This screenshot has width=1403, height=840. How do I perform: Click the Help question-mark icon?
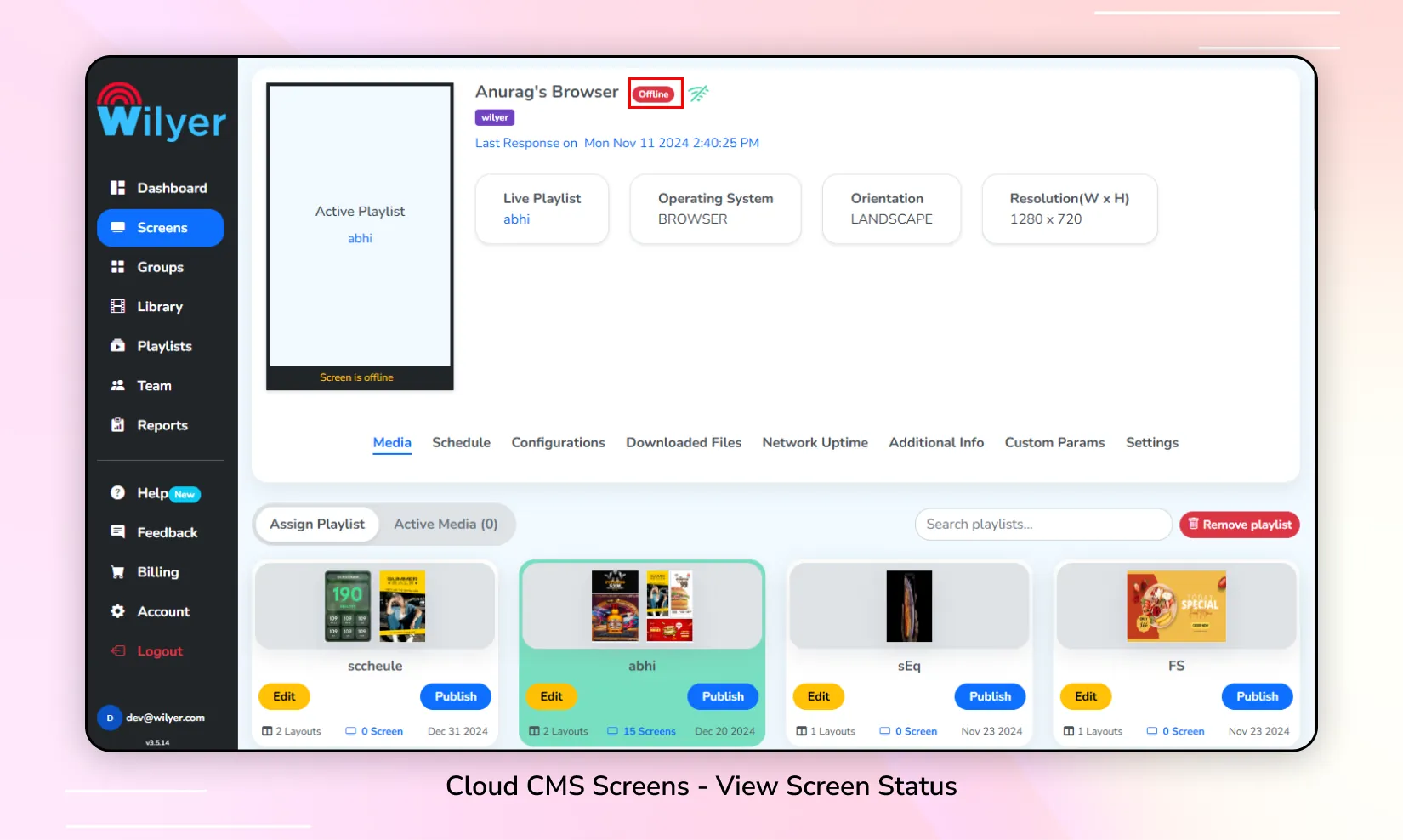(117, 492)
